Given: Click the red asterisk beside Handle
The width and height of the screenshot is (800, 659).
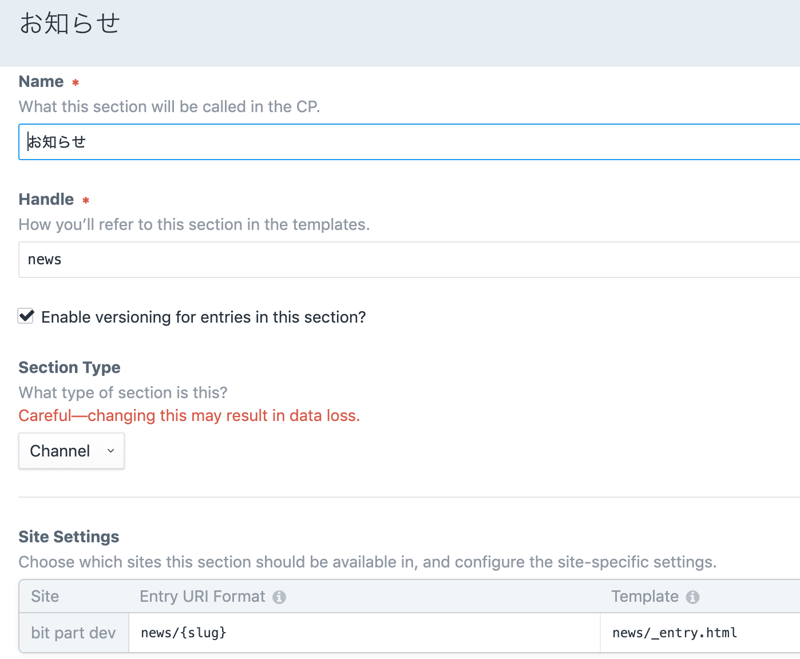Looking at the screenshot, I should point(85,201).
